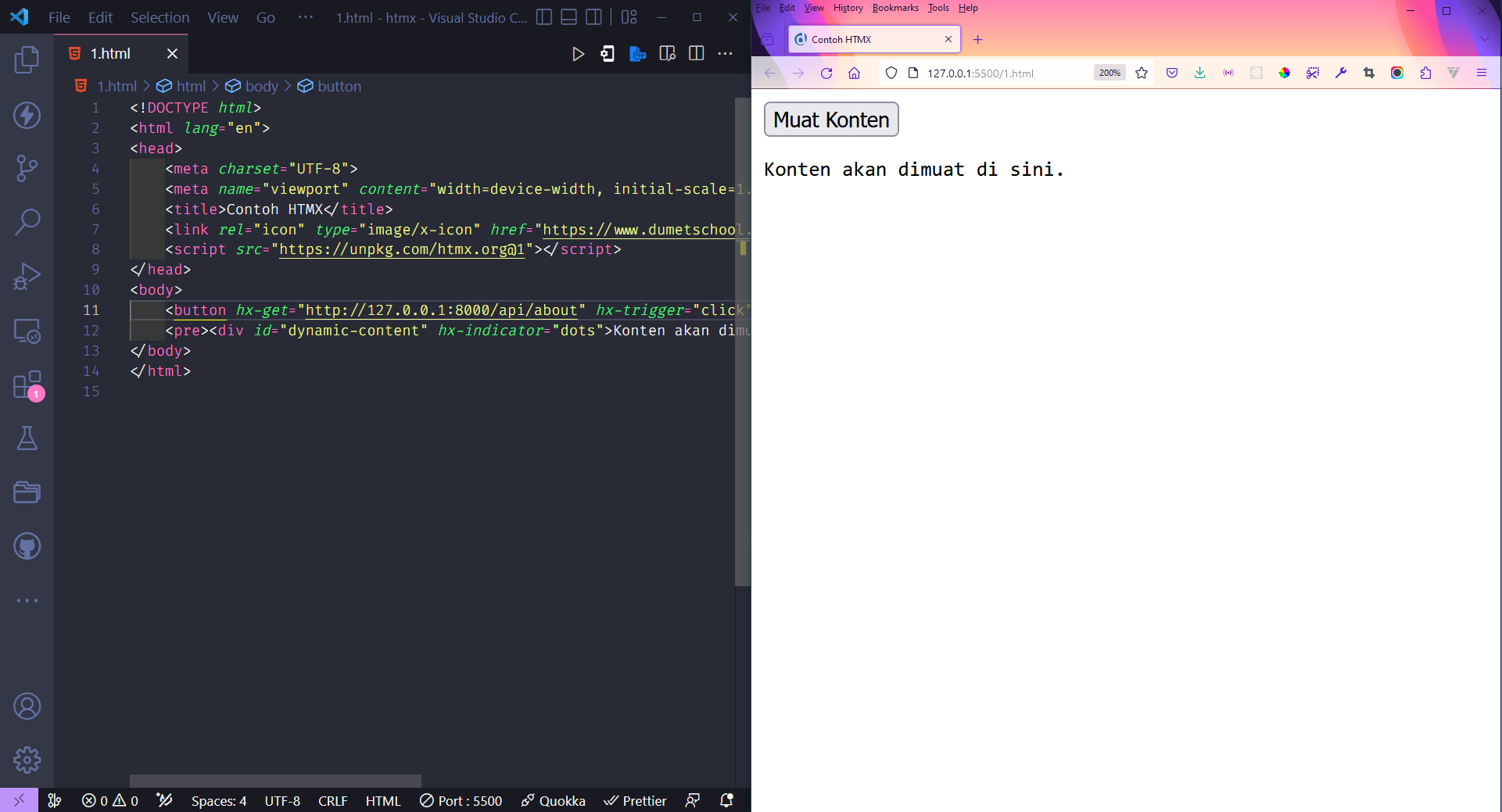Change indentation Spaces: 4 setting
1502x812 pixels.
coord(219,800)
